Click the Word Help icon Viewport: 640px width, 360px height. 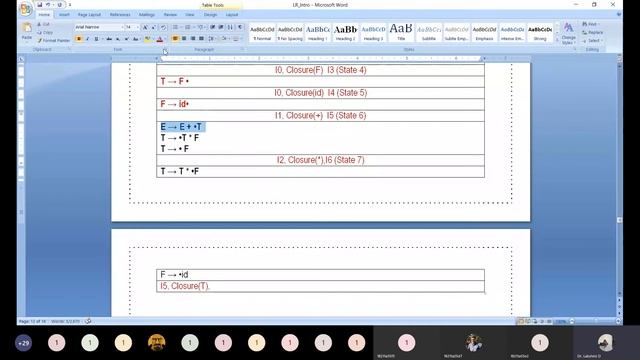pos(619,14)
